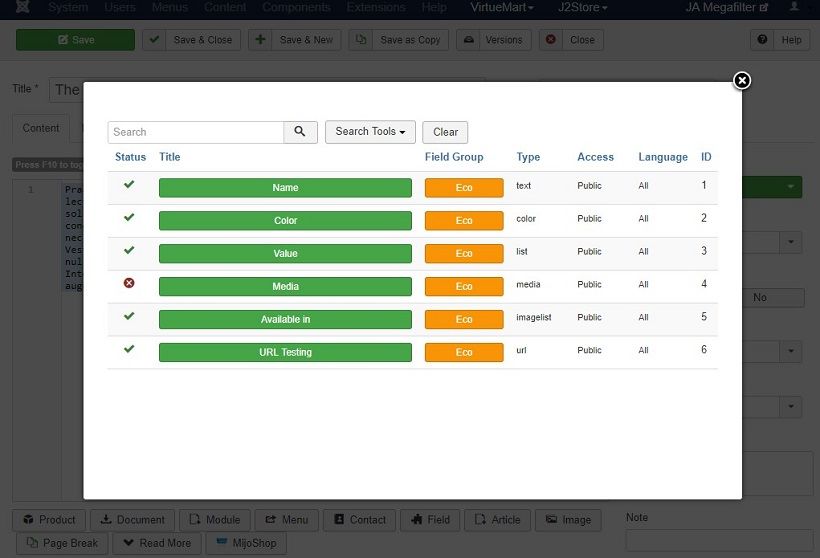Click the red Close toolbar icon
Viewport: 820px width, 558px height.
tap(551, 40)
